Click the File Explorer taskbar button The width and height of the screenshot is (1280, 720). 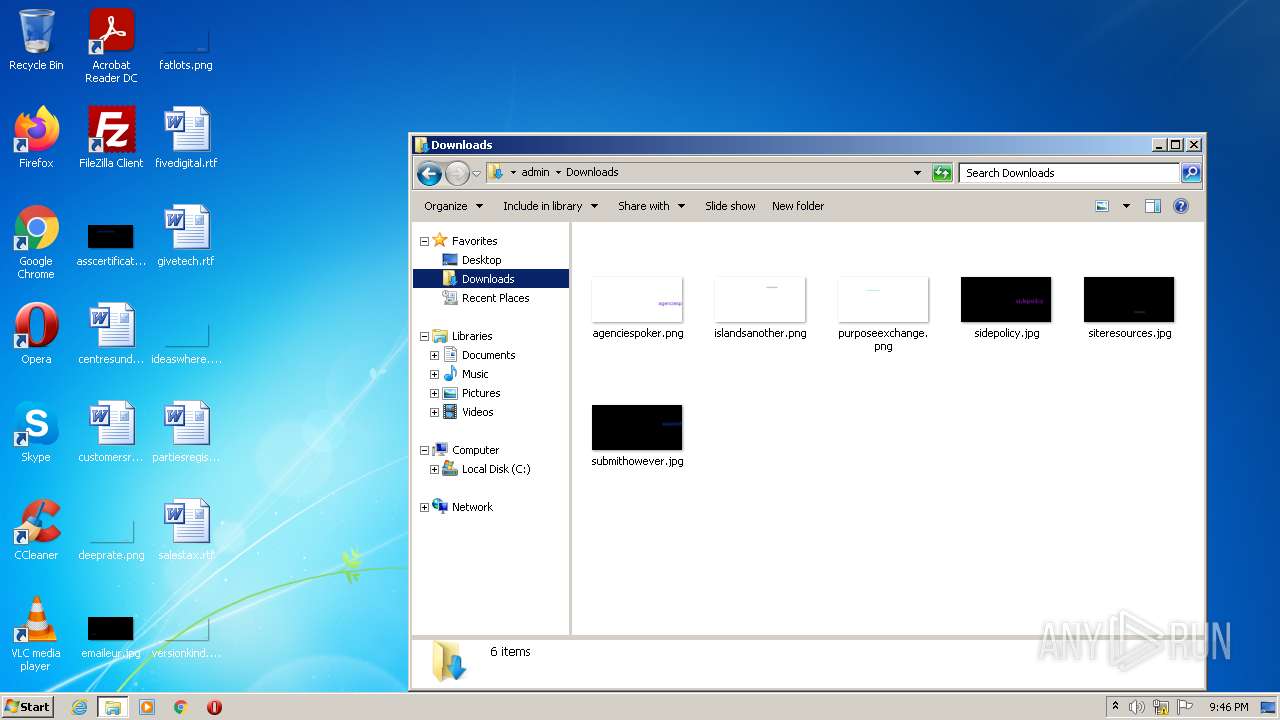[113, 707]
